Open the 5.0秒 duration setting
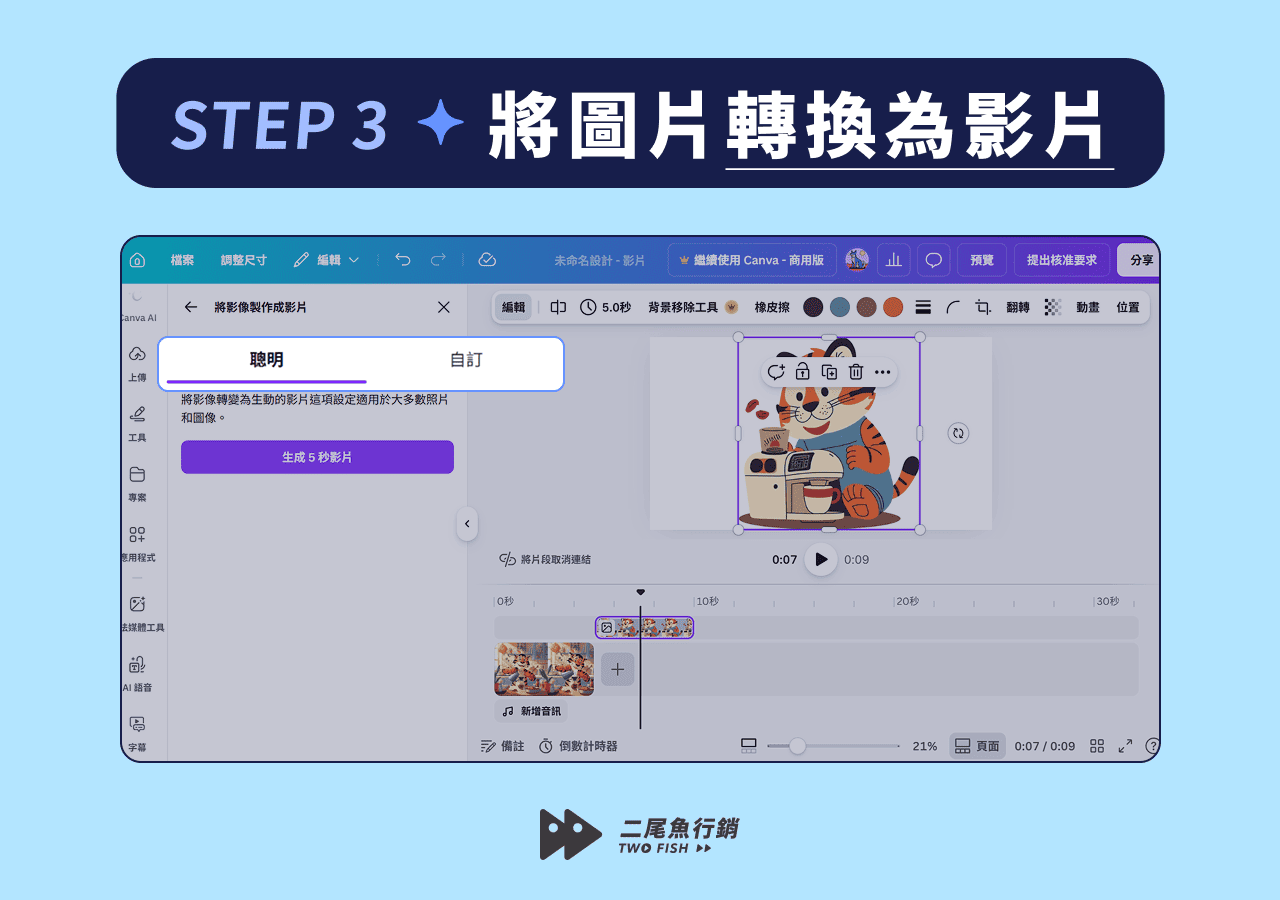 (605, 307)
